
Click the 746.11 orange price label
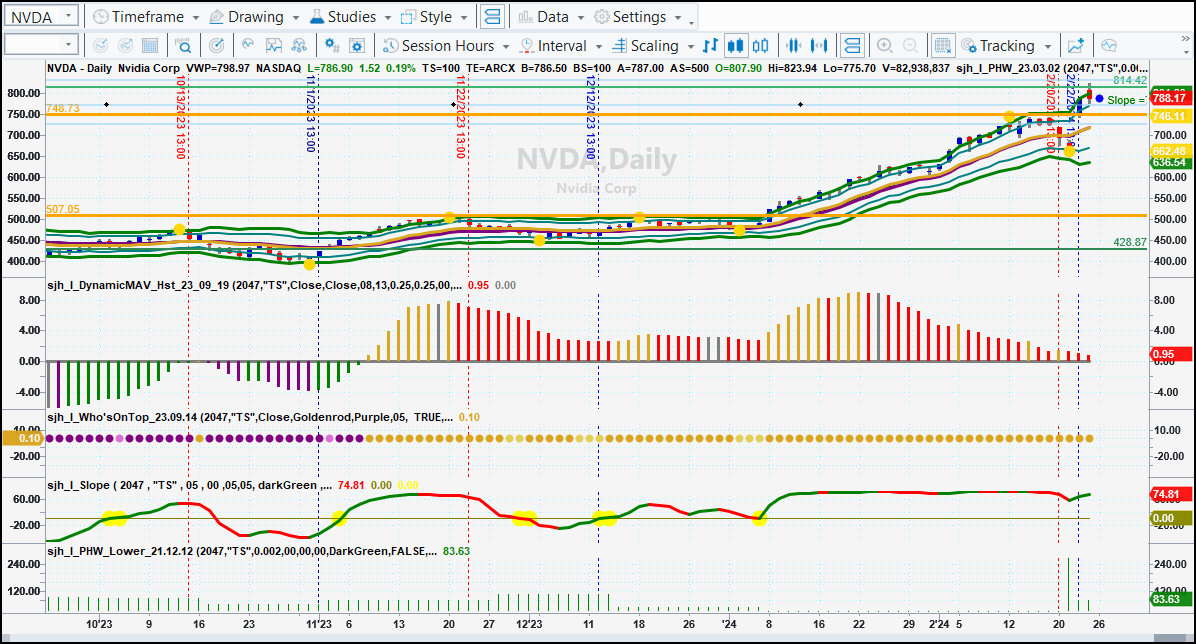coord(1169,116)
